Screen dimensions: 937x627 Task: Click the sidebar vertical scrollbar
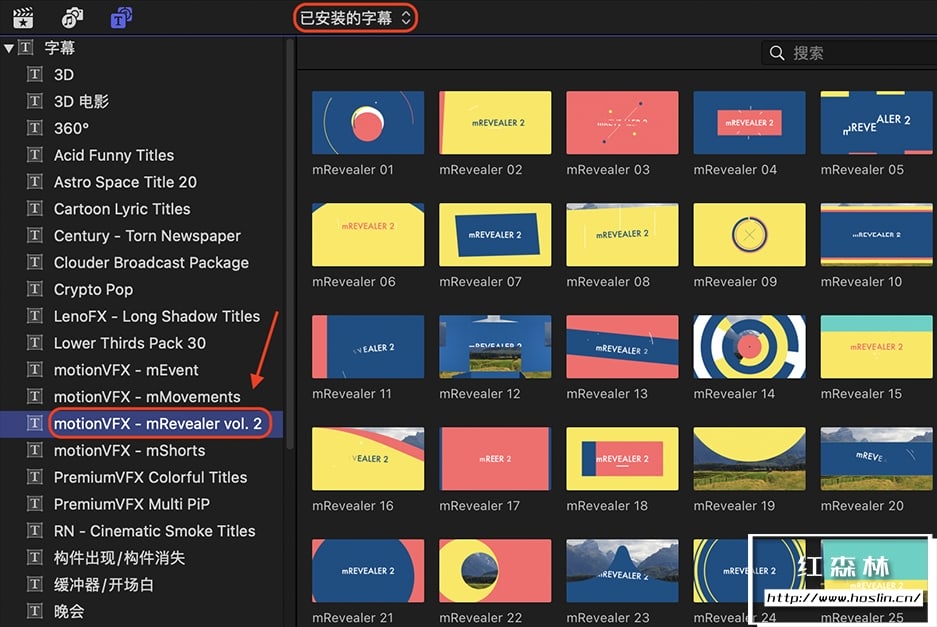290,244
